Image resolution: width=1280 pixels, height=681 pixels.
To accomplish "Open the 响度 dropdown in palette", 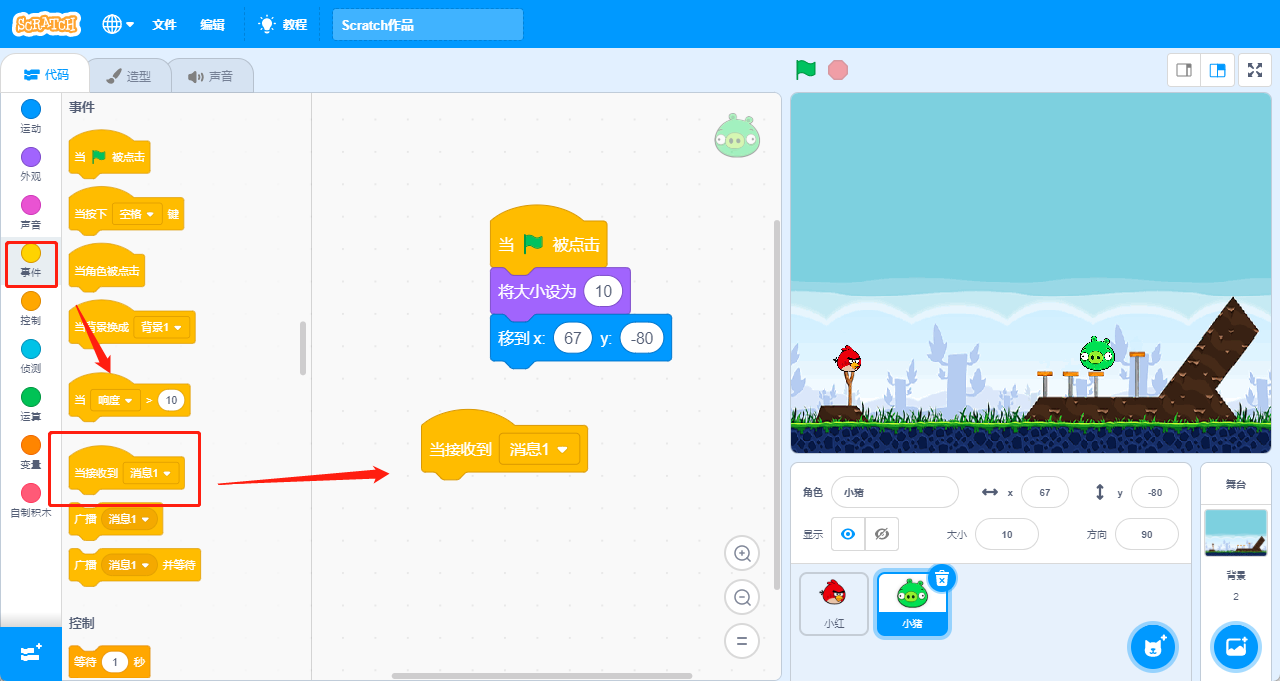I will [x=114, y=400].
